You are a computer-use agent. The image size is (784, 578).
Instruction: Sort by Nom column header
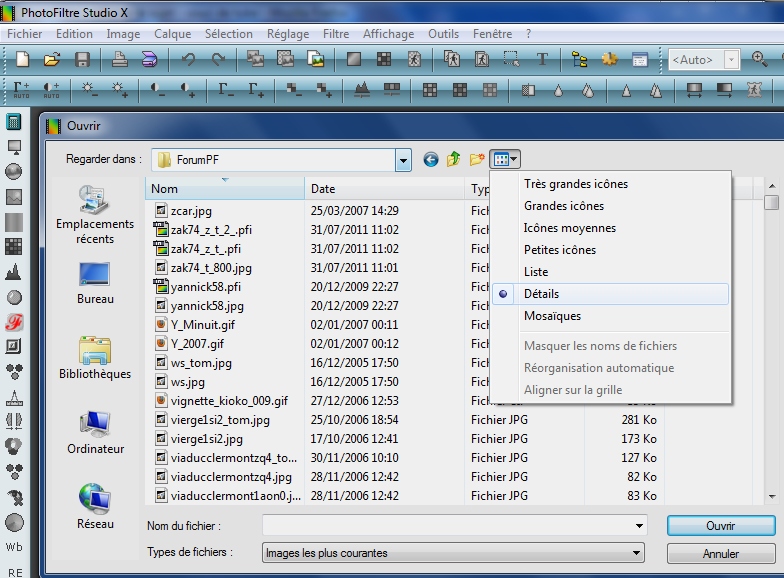[x=225, y=189]
